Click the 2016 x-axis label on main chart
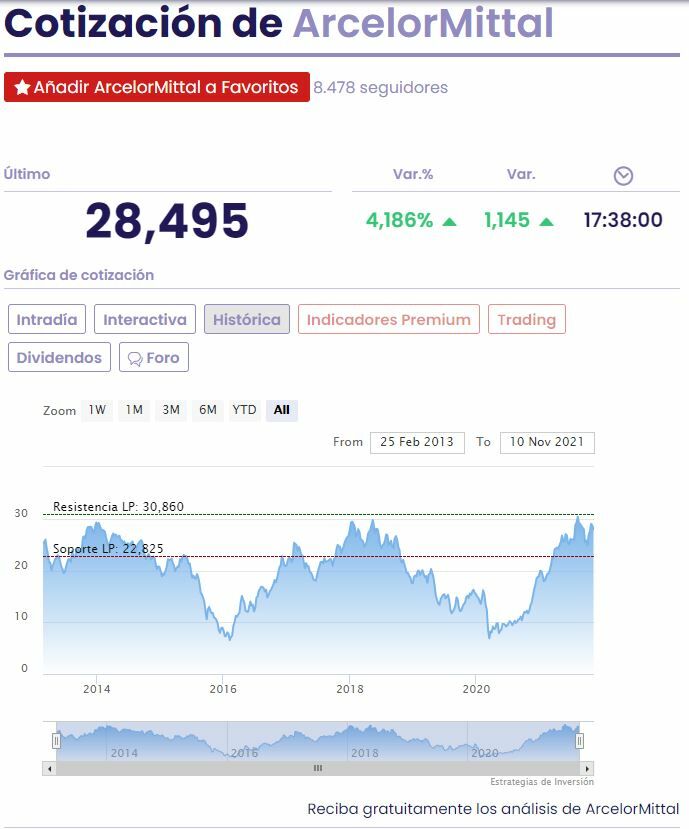 [x=223, y=689]
